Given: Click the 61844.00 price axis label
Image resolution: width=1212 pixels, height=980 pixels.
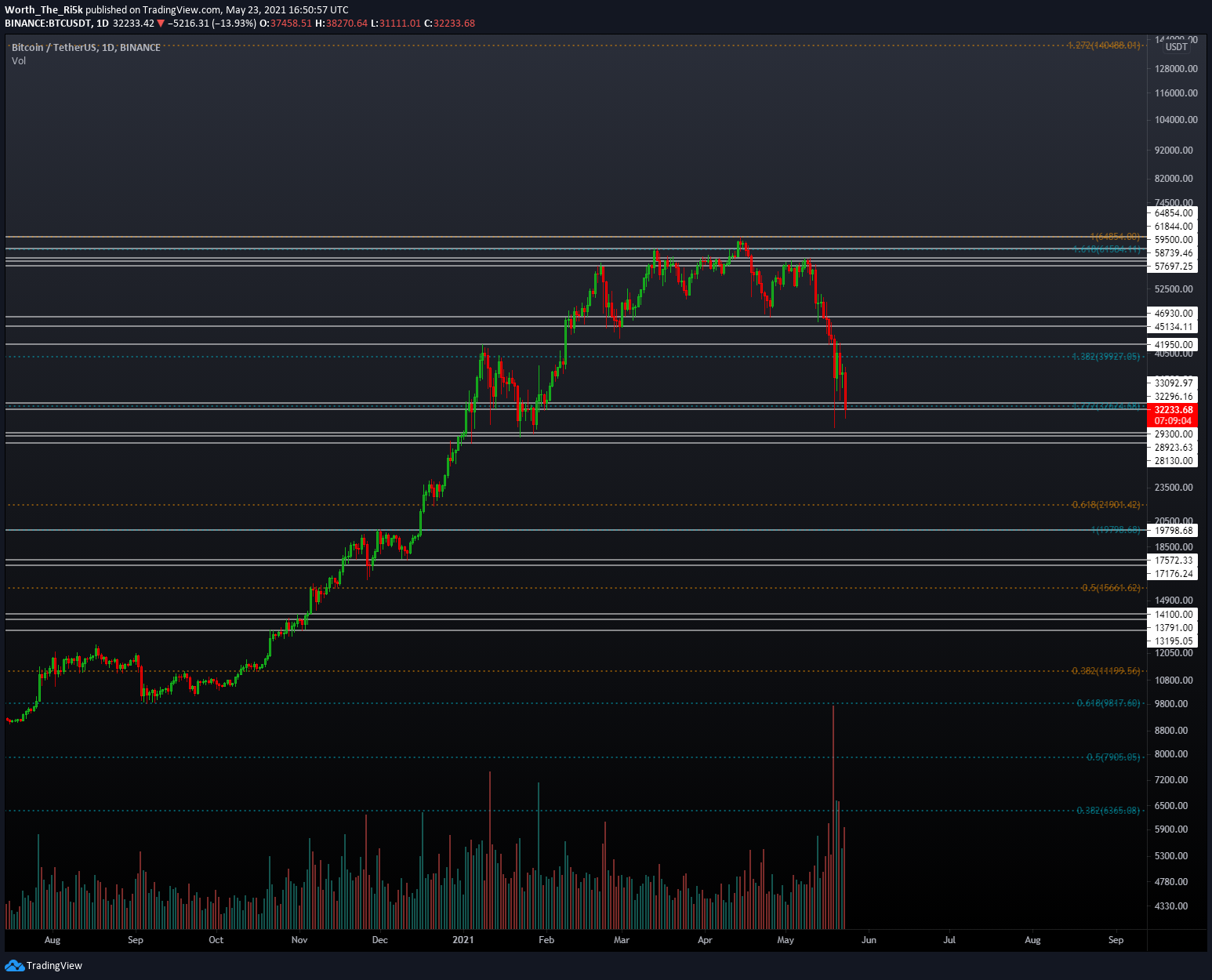Looking at the screenshot, I should click(x=1174, y=227).
